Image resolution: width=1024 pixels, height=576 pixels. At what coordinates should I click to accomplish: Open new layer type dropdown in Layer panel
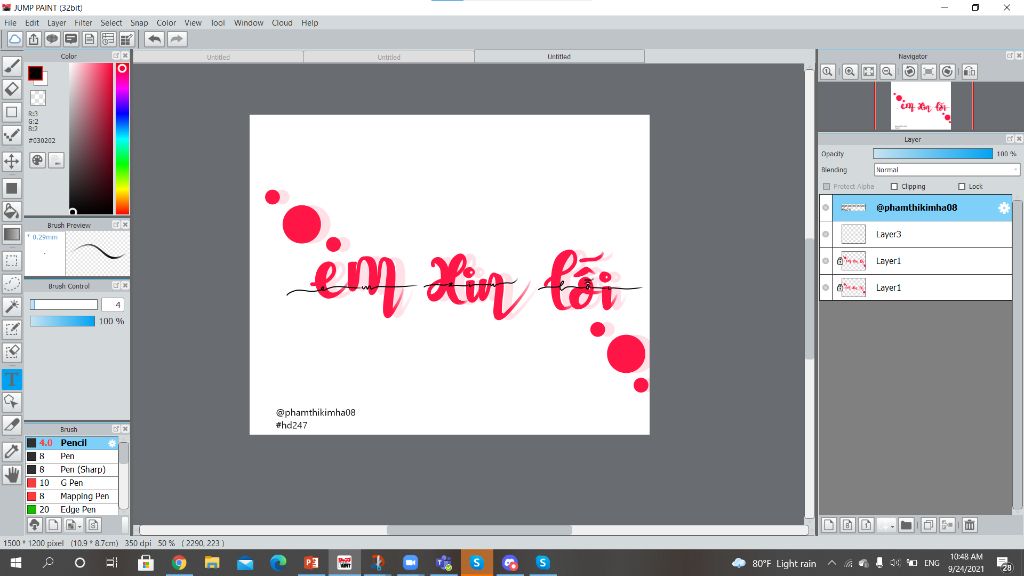pos(886,525)
